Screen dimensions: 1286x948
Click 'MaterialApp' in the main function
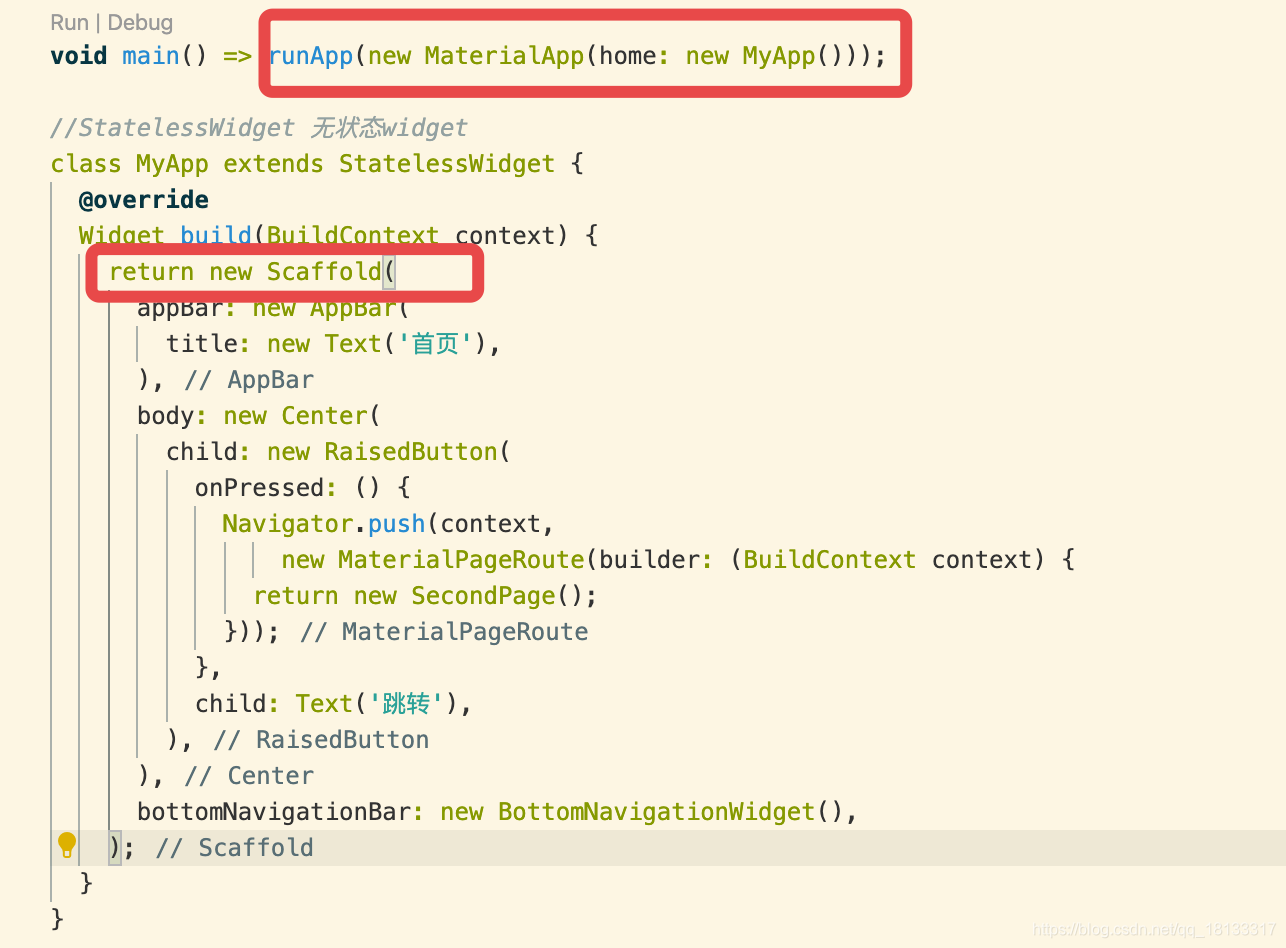point(504,55)
